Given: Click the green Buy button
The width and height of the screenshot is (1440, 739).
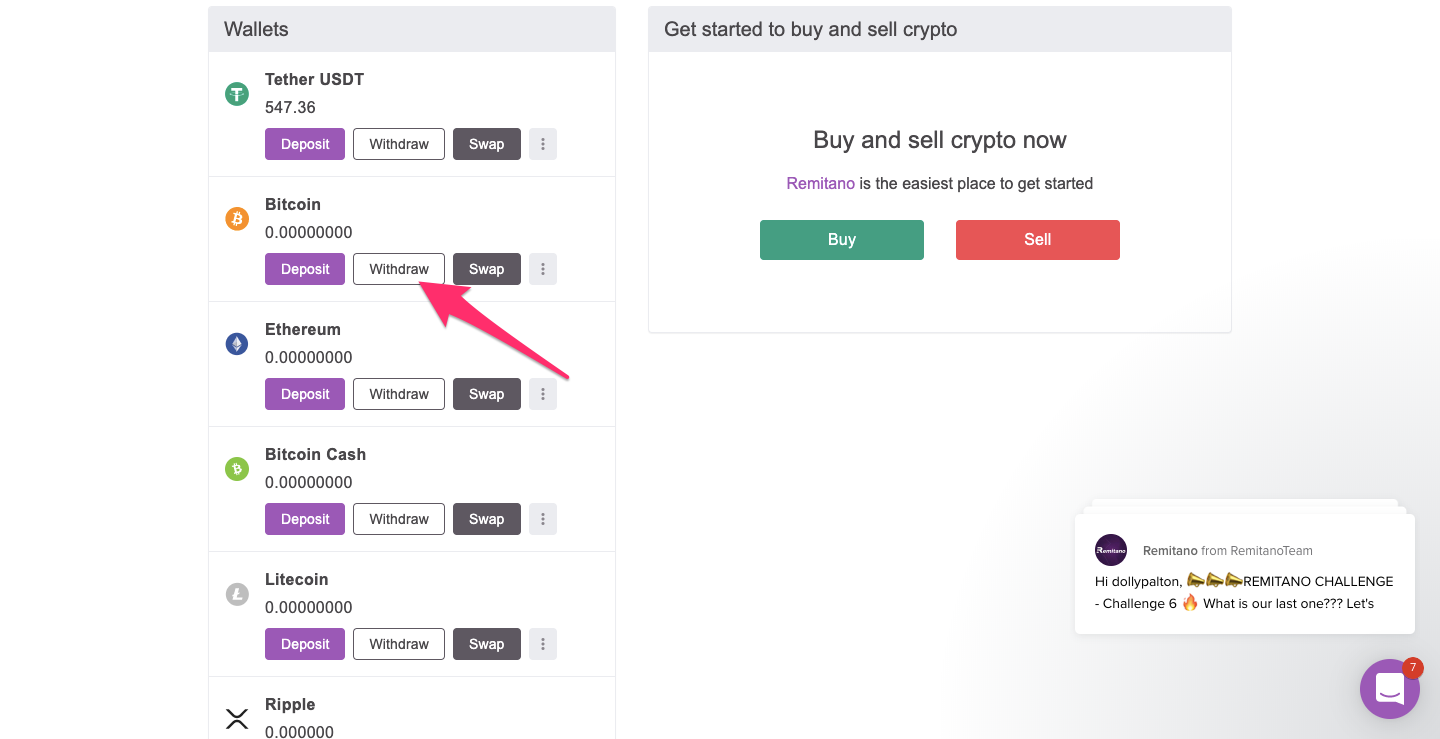Looking at the screenshot, I should point(842,240).
